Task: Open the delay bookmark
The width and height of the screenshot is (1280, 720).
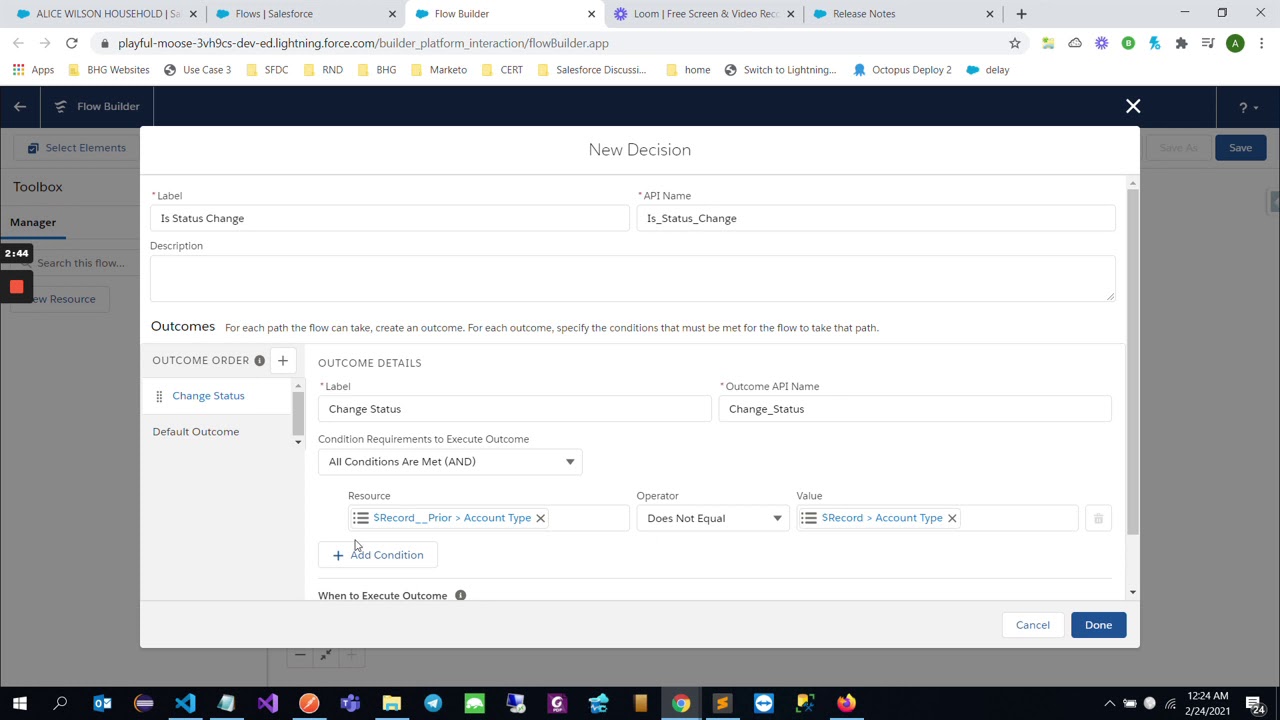Action: [988, 70]
